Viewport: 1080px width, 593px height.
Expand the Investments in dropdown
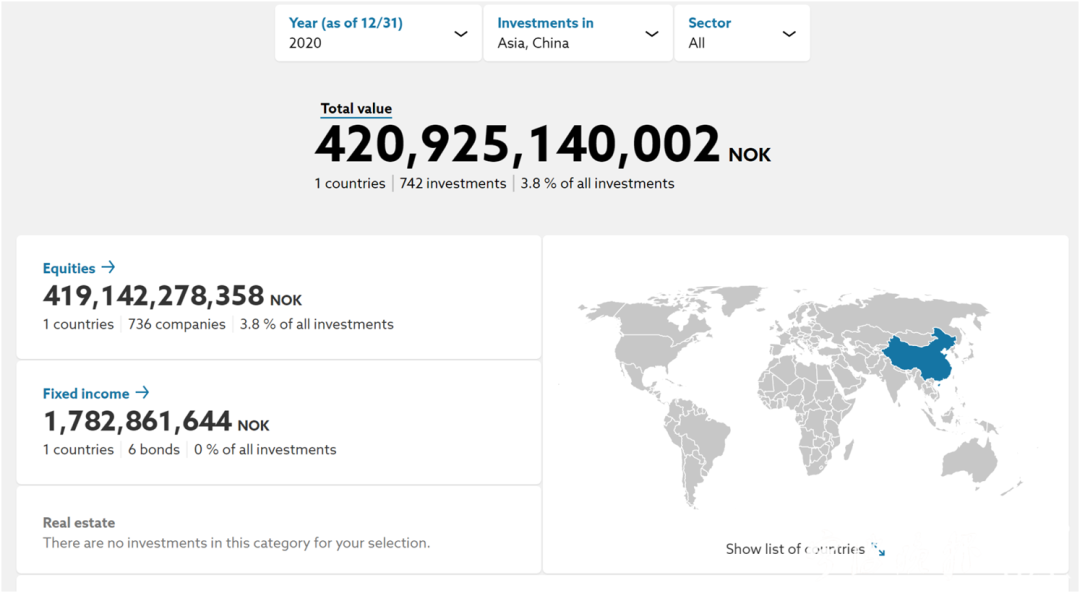pos(577,33)
